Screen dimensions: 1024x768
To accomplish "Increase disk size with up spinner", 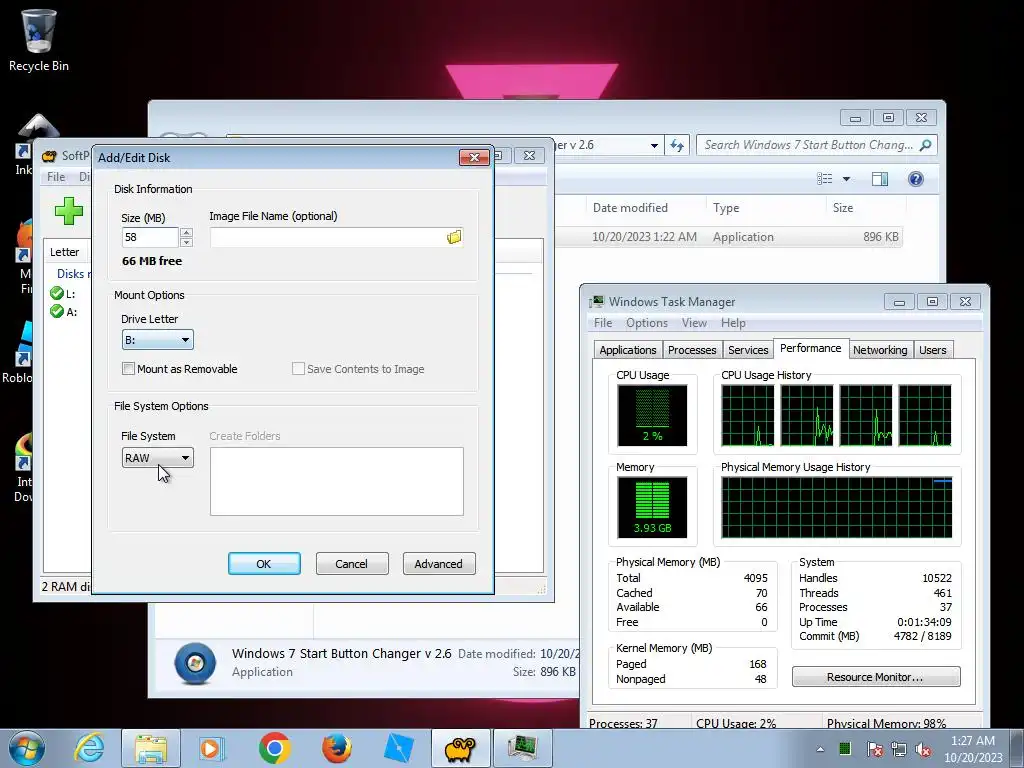I will (x=186, y=232).
